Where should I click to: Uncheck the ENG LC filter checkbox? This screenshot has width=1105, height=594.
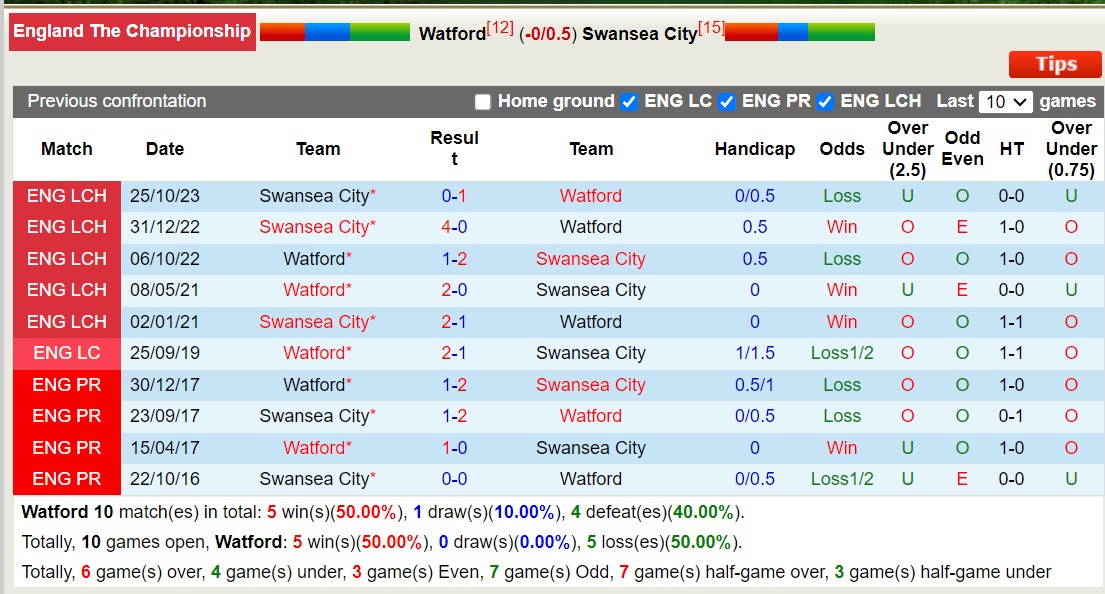(x=629, y=101)
